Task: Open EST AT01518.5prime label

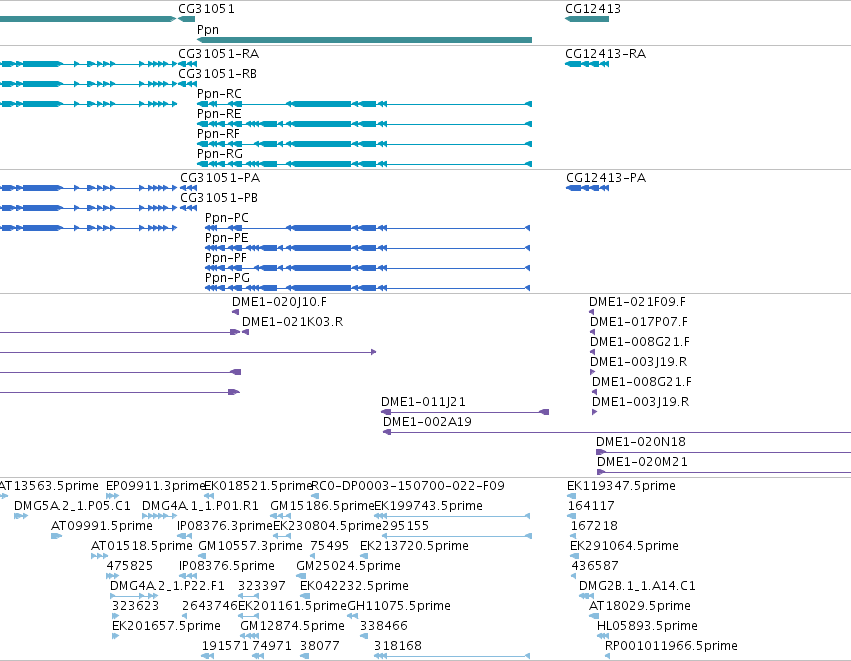Action: pos(142,546)
